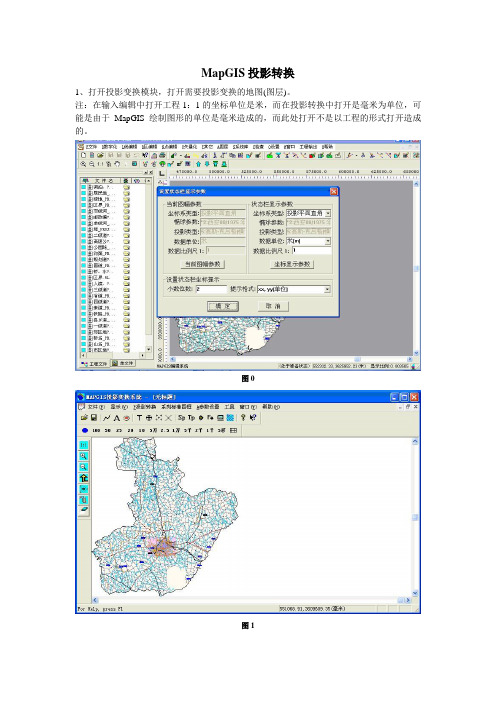The image size is (496, 702).
Task: Open the 数据单位 dropdown in the dialog
Action: [328, 241]
